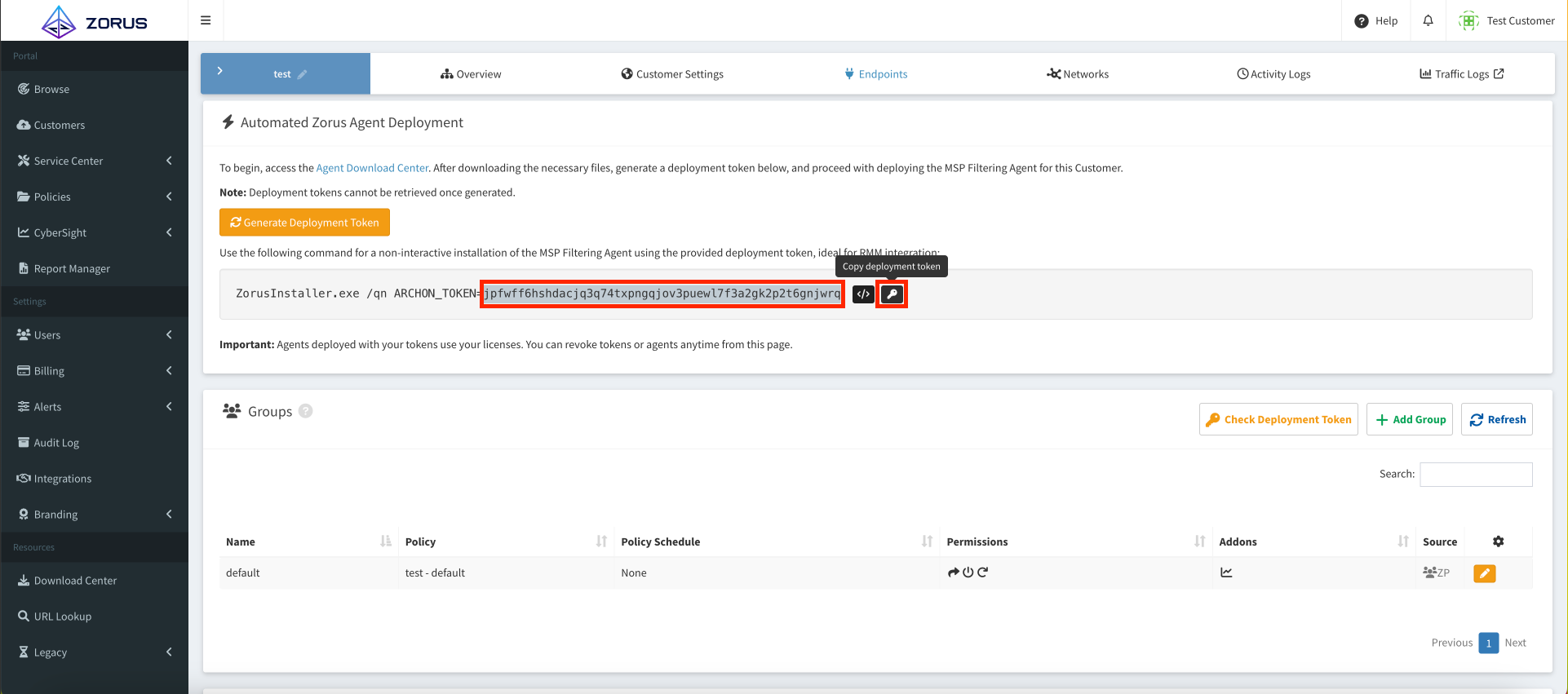Open the Activity Logs tab

point(1273,74)
